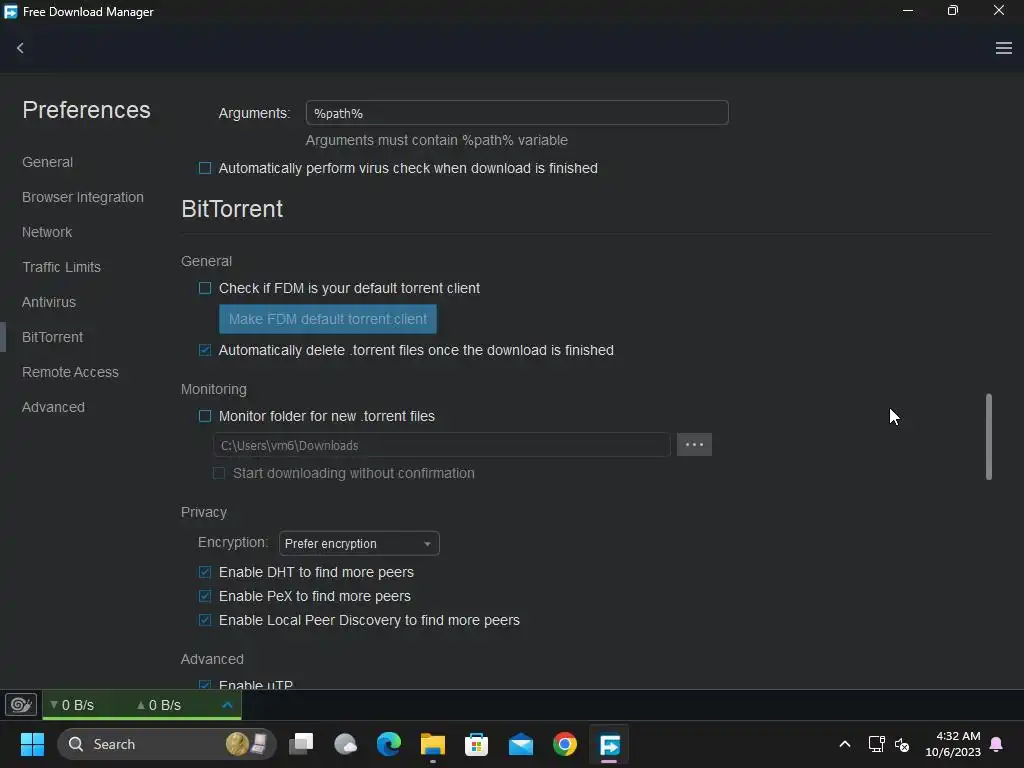Enable automatic virus check after download
The image size is (1024, 768).
[x=205, y=168]
